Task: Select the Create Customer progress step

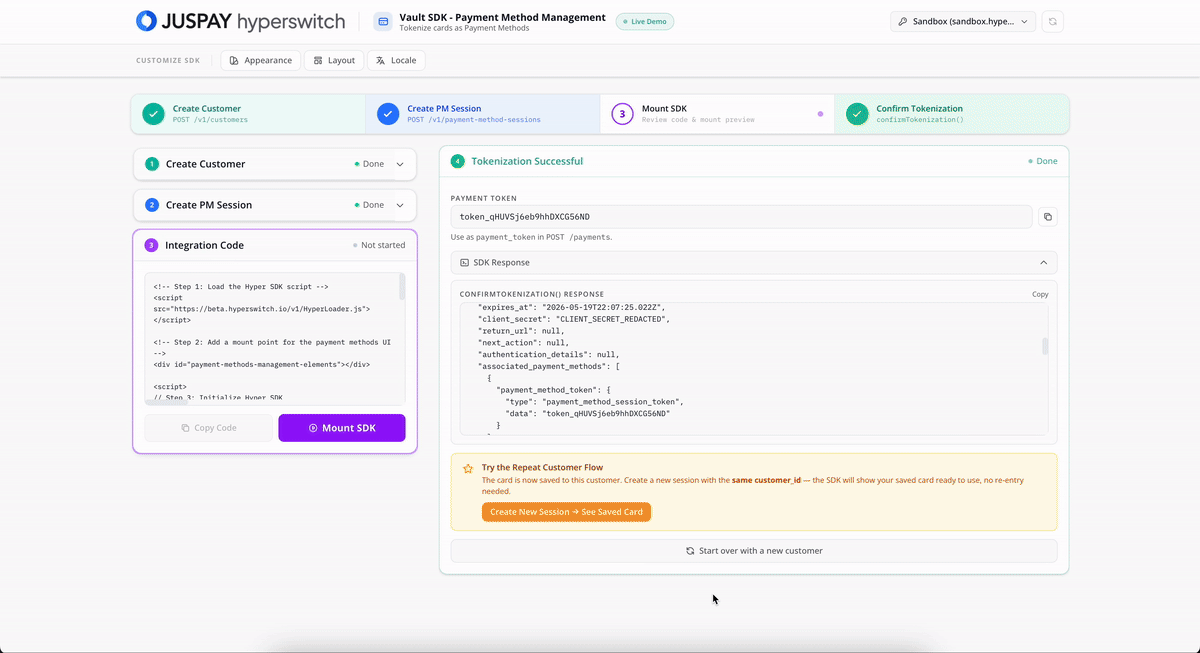Action: click(x=248, y=114)
